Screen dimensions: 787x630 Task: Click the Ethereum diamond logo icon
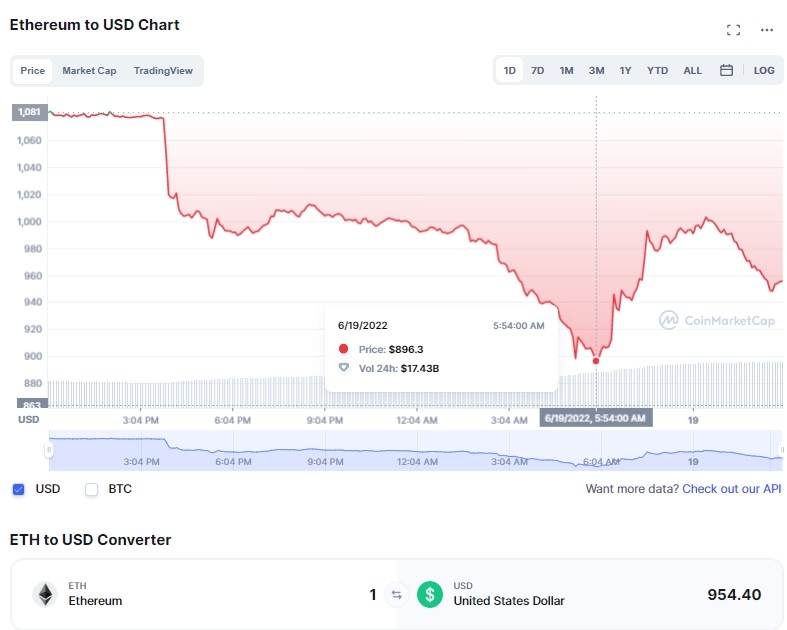coord(45,594)
